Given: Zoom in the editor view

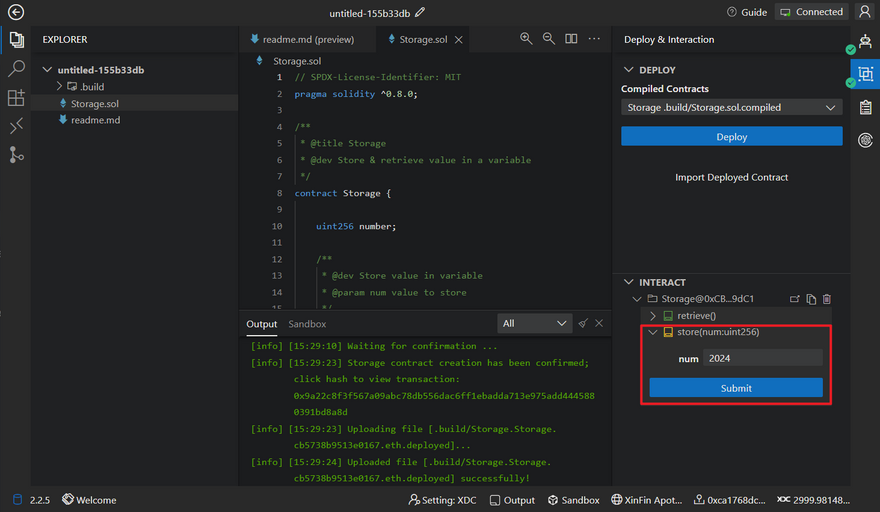Looking at the screenshot, I should [x=526, y=38].
